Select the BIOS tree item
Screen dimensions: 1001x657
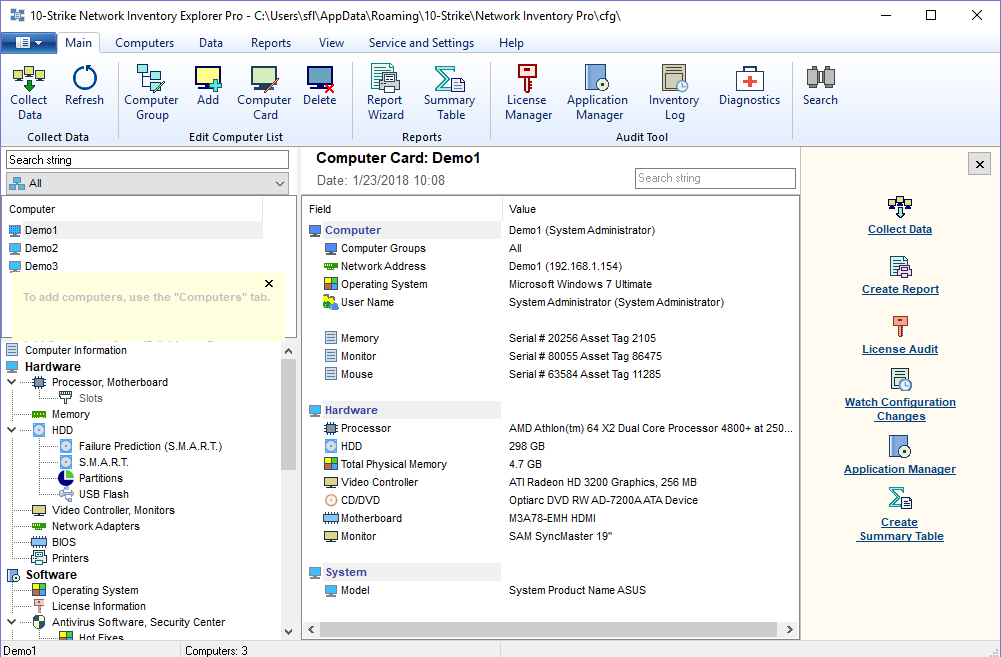tap(64, 541)
